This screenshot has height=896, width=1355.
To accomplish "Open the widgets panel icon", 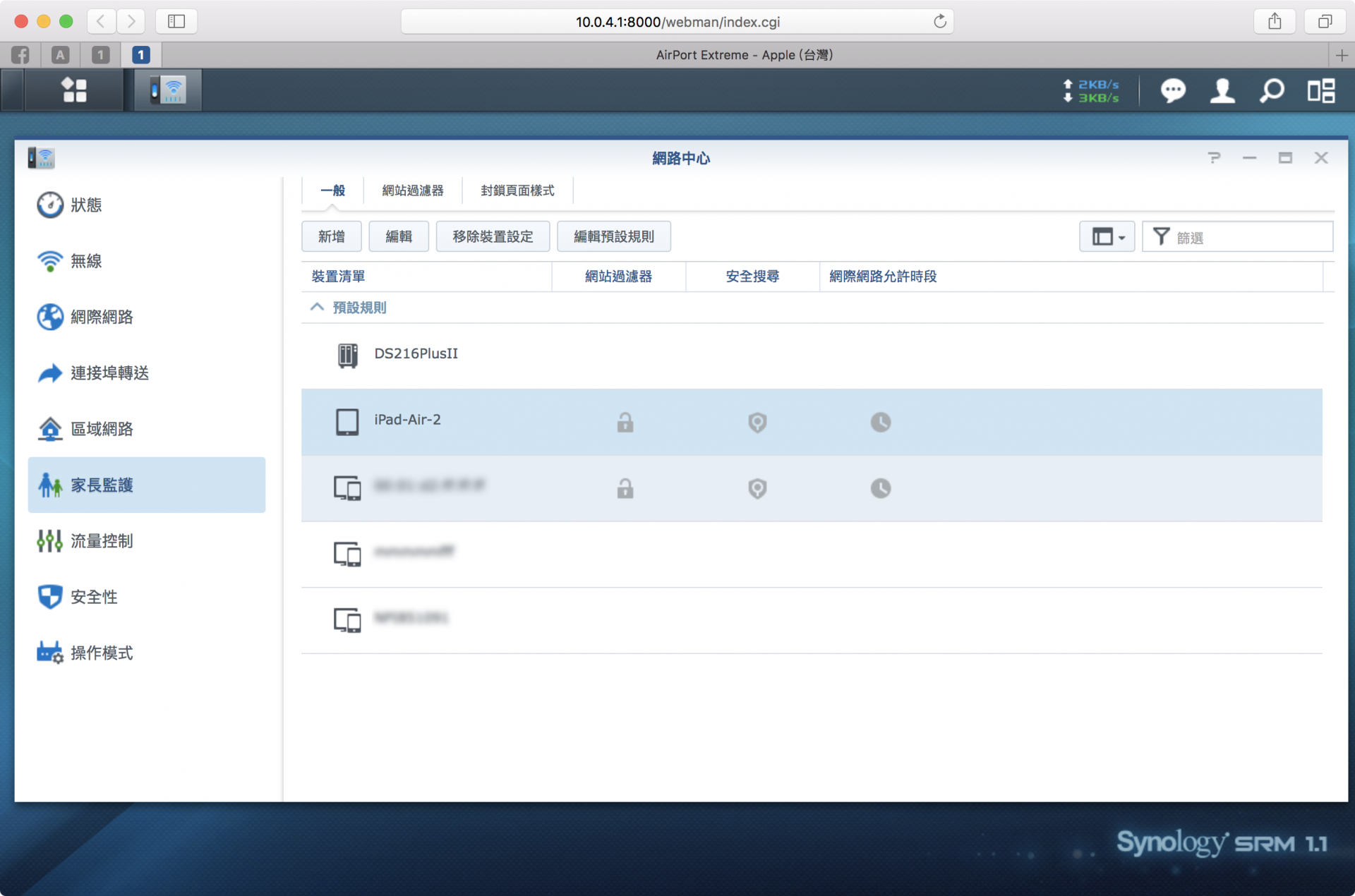I will click(x=1321, y=90).
